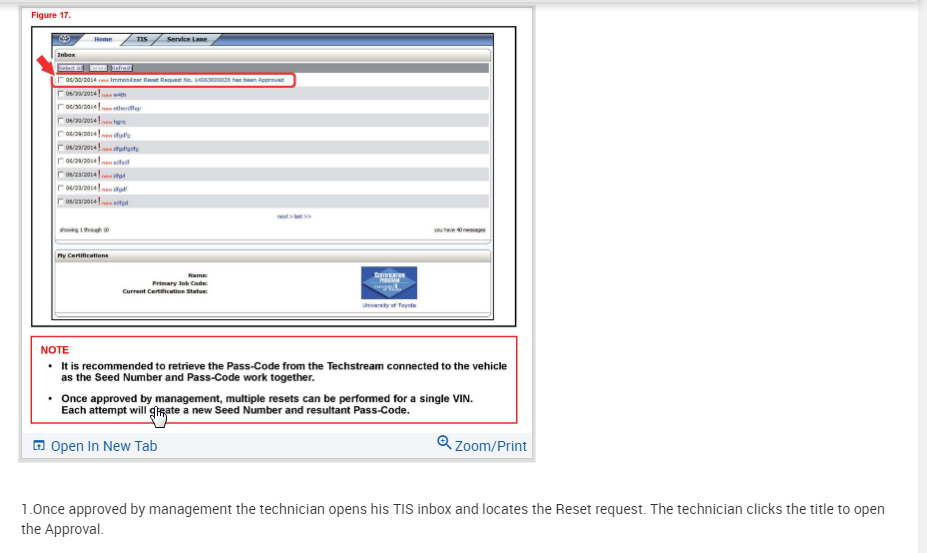Screen dimensions: 927x553
Task: Open the w4th message title
Action: [119, 95]
